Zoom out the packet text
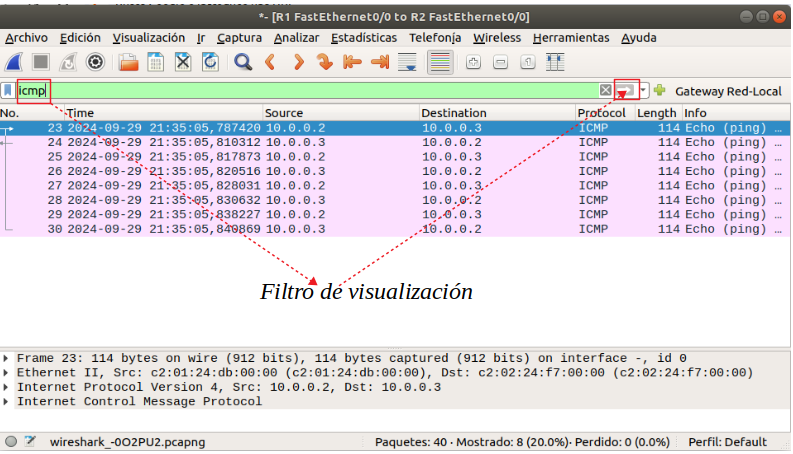 tap(501, 62)
